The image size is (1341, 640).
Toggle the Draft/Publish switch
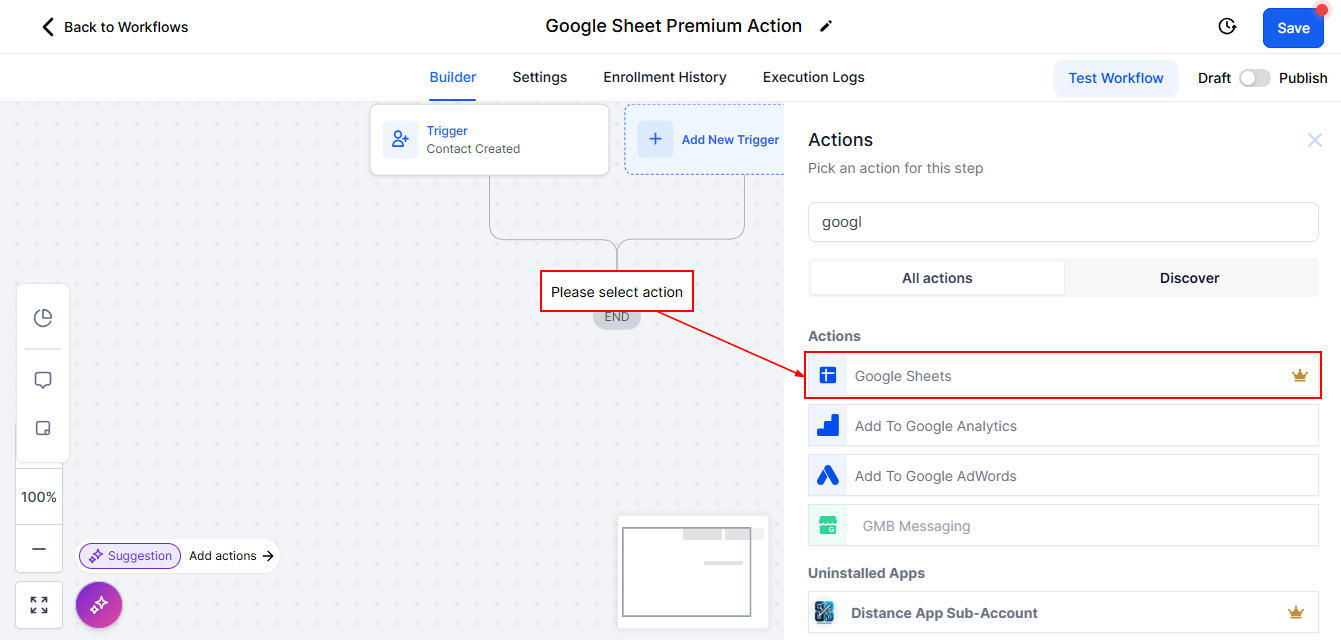pos(1254,78)
